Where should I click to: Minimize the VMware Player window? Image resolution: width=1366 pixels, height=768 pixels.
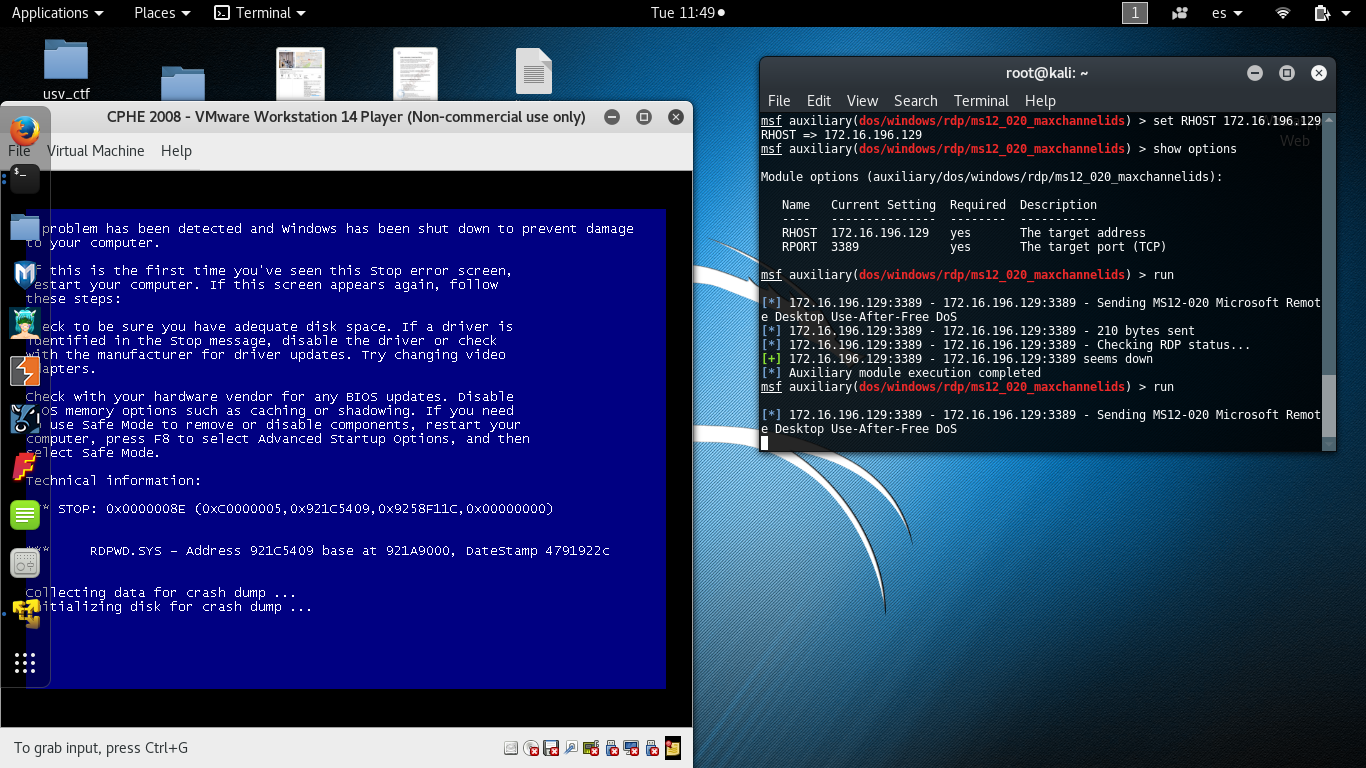(x=612, y=117)
